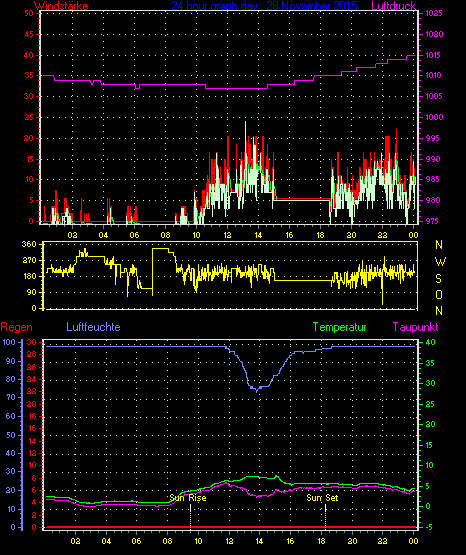Click the 40 temperature axis value

pyautogui.click(x=430, y=342)
